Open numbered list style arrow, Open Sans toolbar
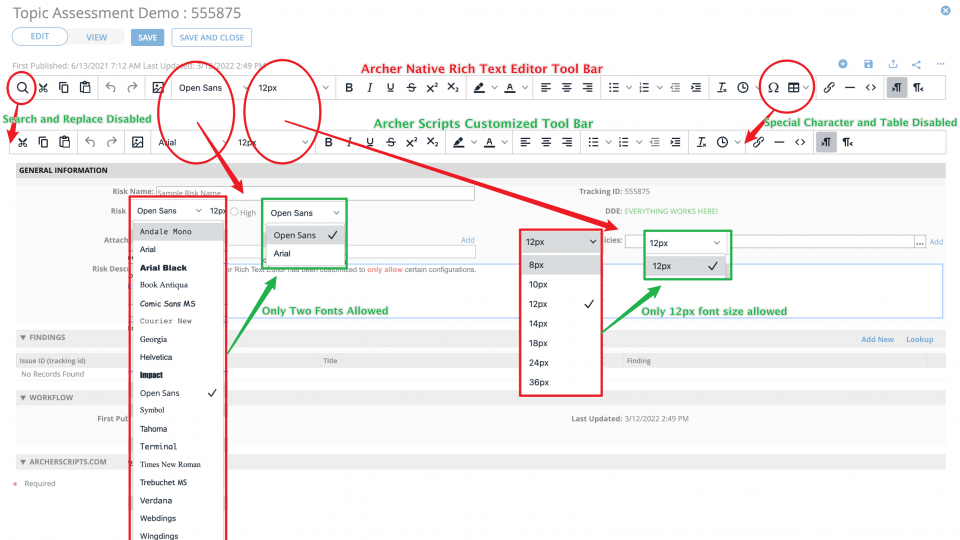Screen dimensions: 960x540 [x=659, y=88]
